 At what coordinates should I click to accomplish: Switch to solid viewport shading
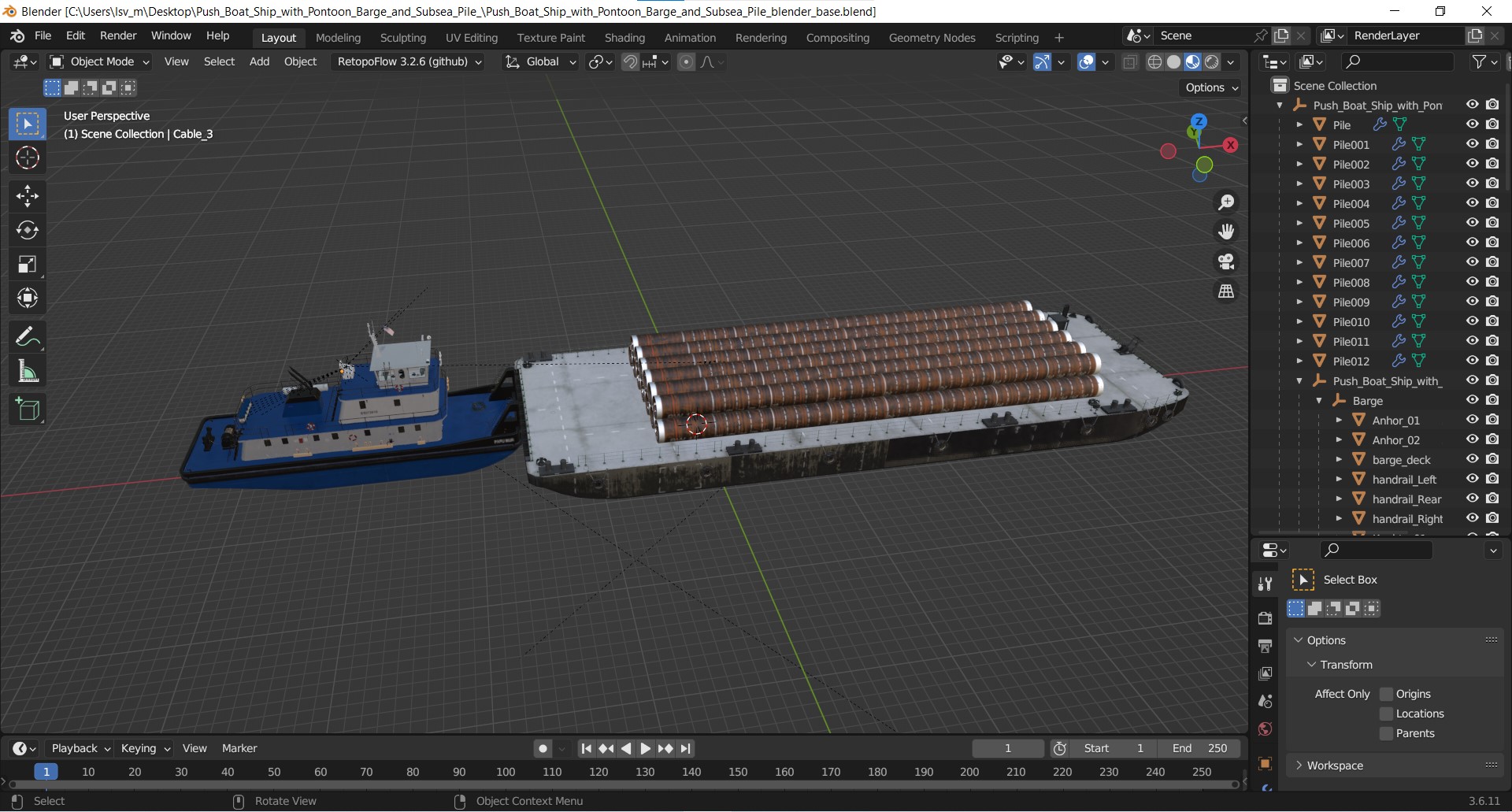1174,61
